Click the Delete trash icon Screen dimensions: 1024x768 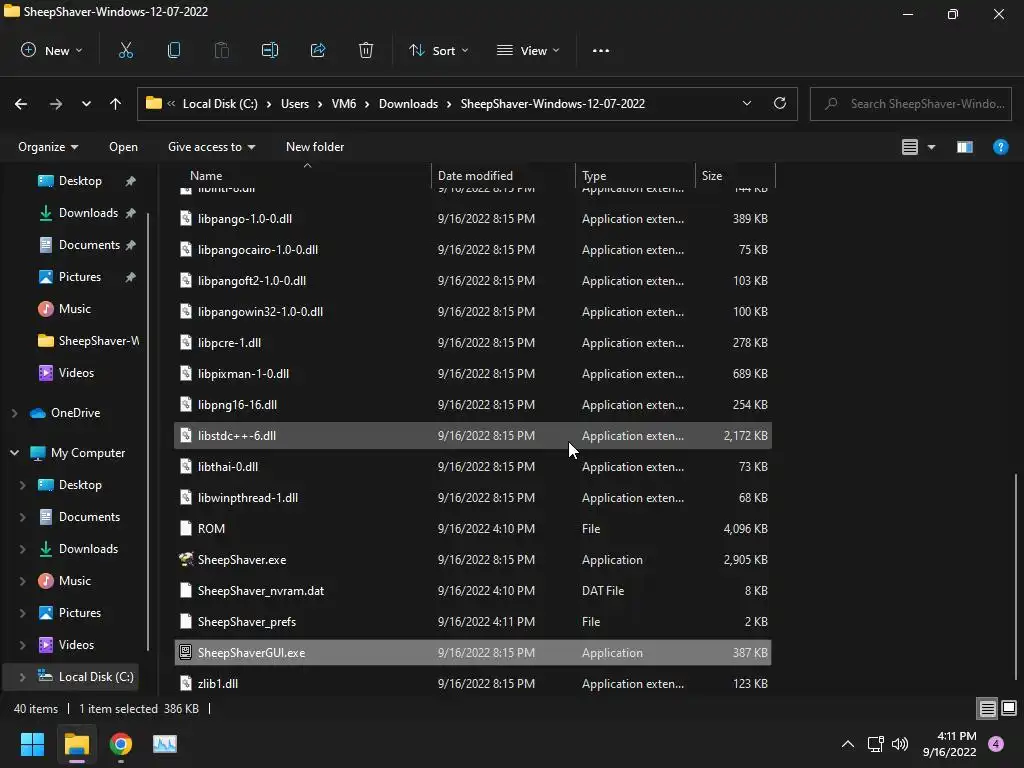[x=366, y=50]
